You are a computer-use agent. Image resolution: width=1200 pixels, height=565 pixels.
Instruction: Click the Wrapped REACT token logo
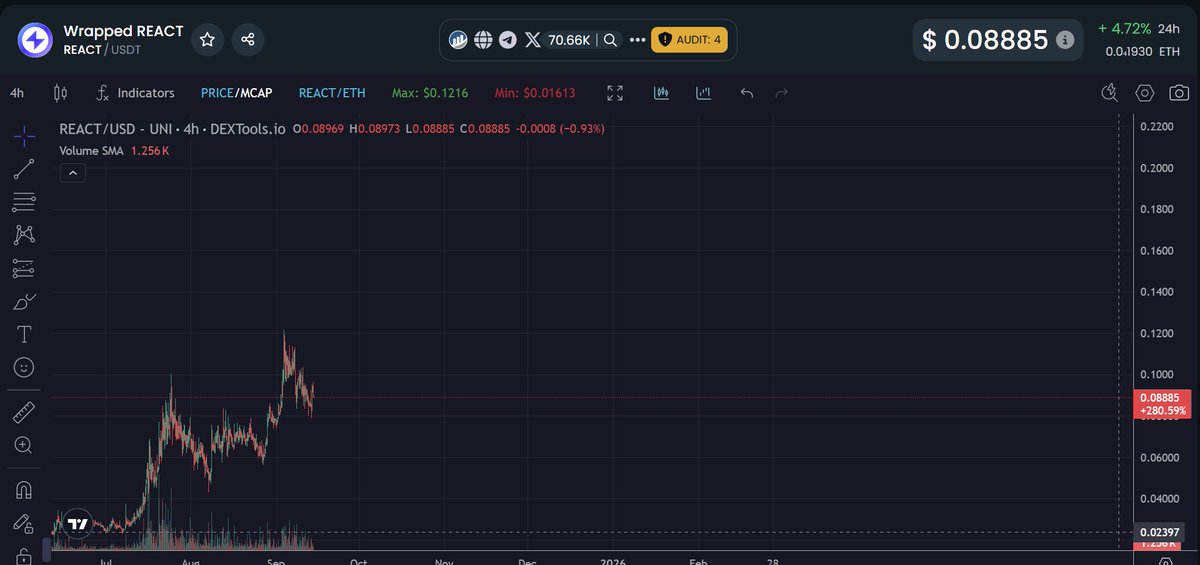click(x=34, y=40)
